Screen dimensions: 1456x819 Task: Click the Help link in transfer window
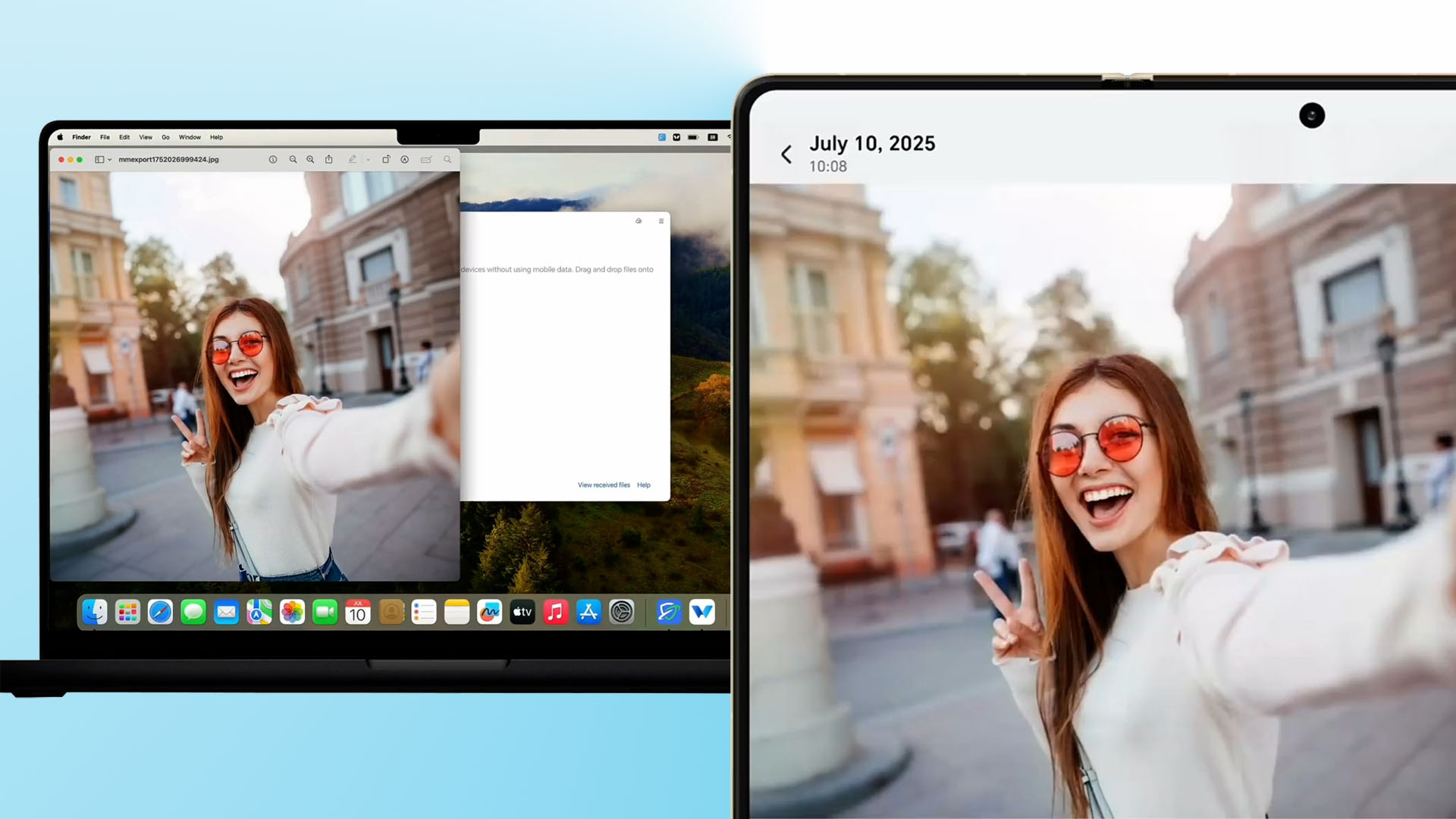coord(644,485)
